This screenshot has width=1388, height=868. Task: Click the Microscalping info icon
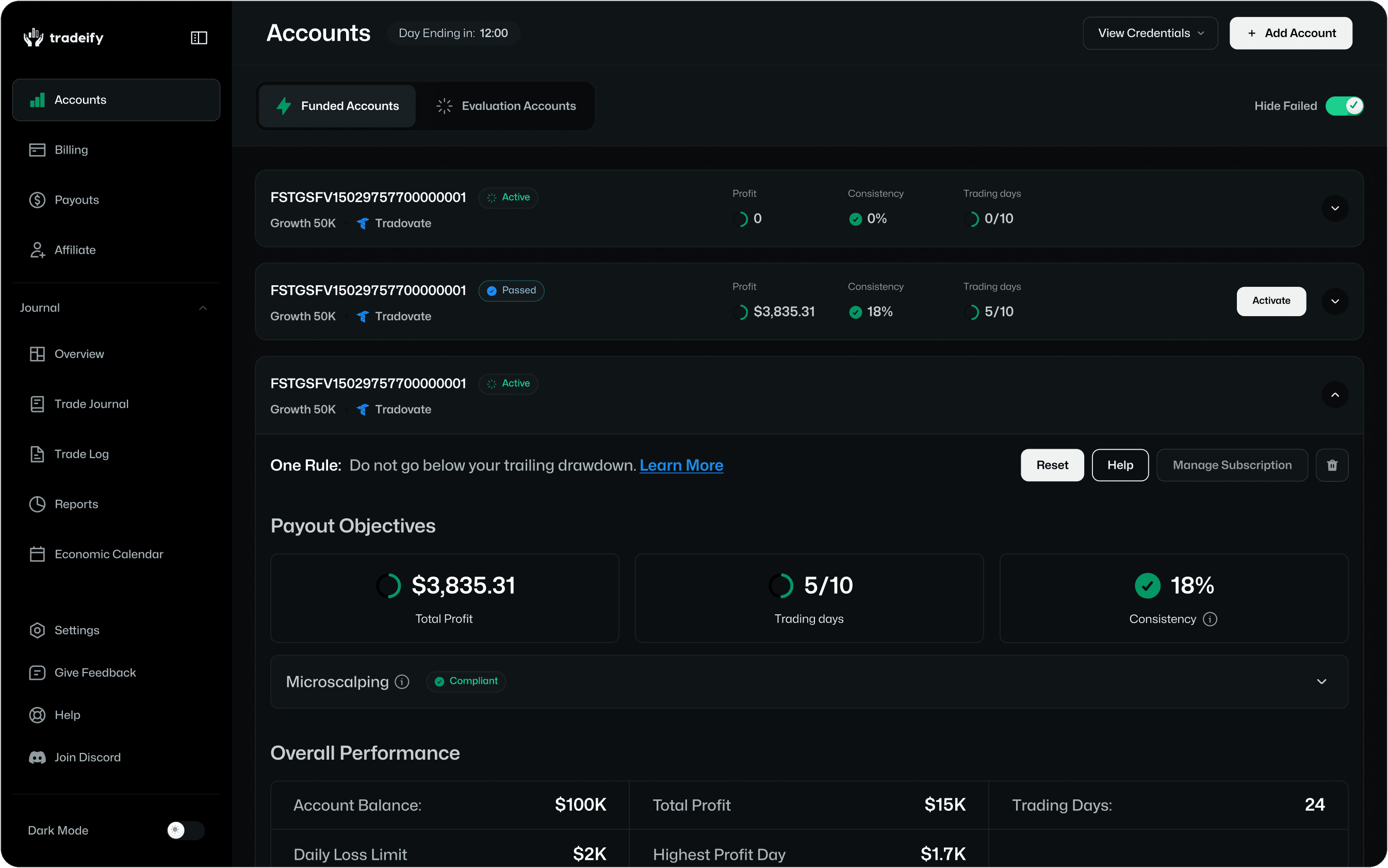(402, 681)
